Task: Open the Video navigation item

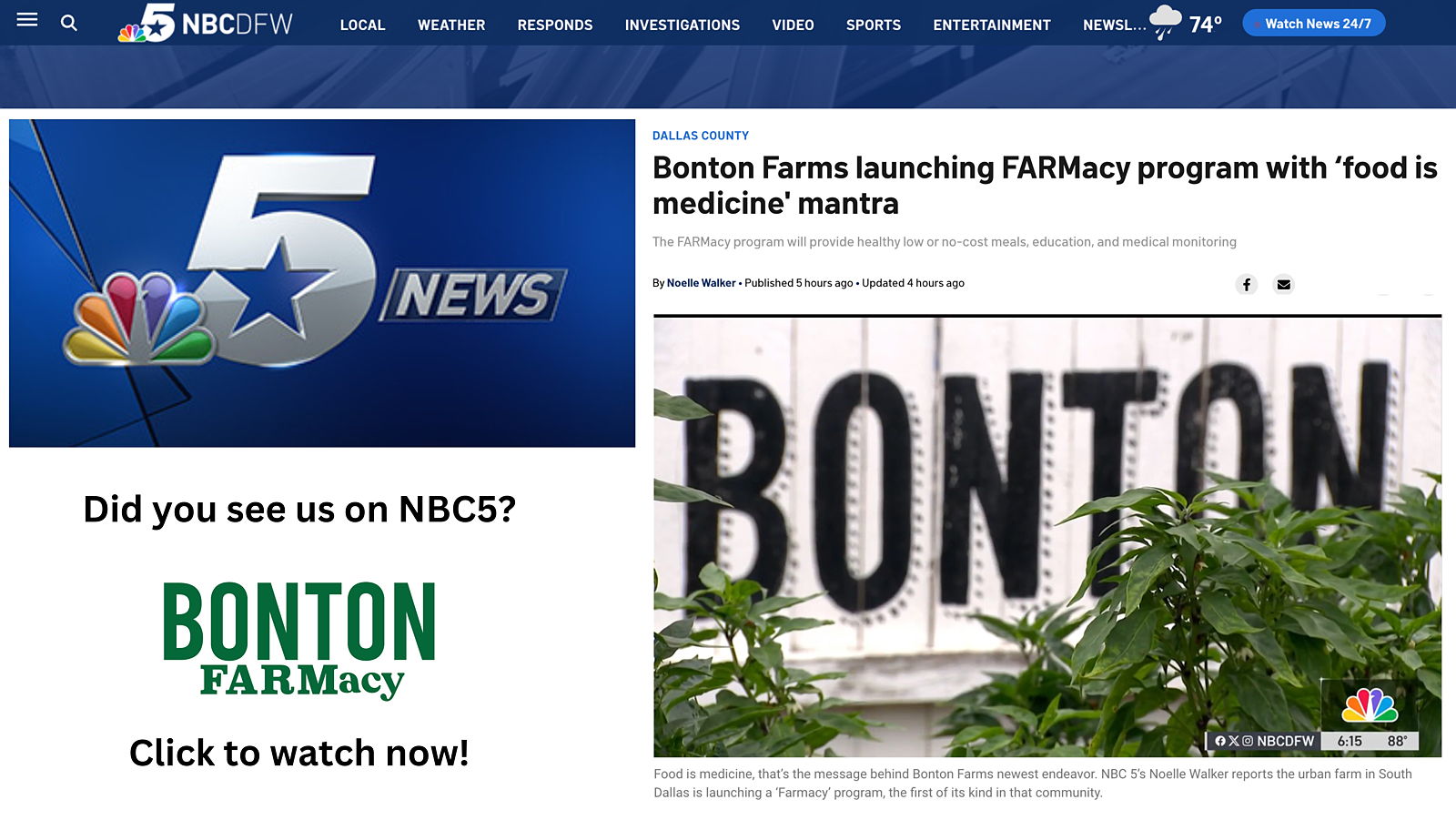Action: [793, 25]
